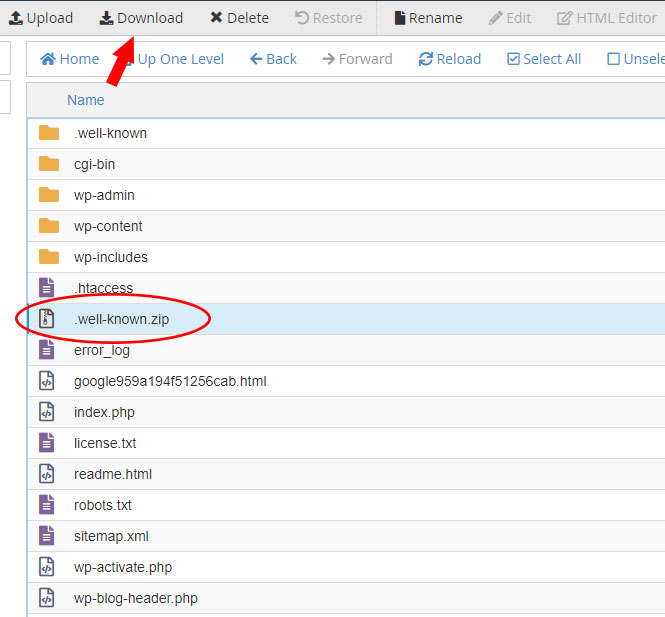This screenshot has width=665, height=617.
Task: Delete the selected item
Action: click(239, 18)
